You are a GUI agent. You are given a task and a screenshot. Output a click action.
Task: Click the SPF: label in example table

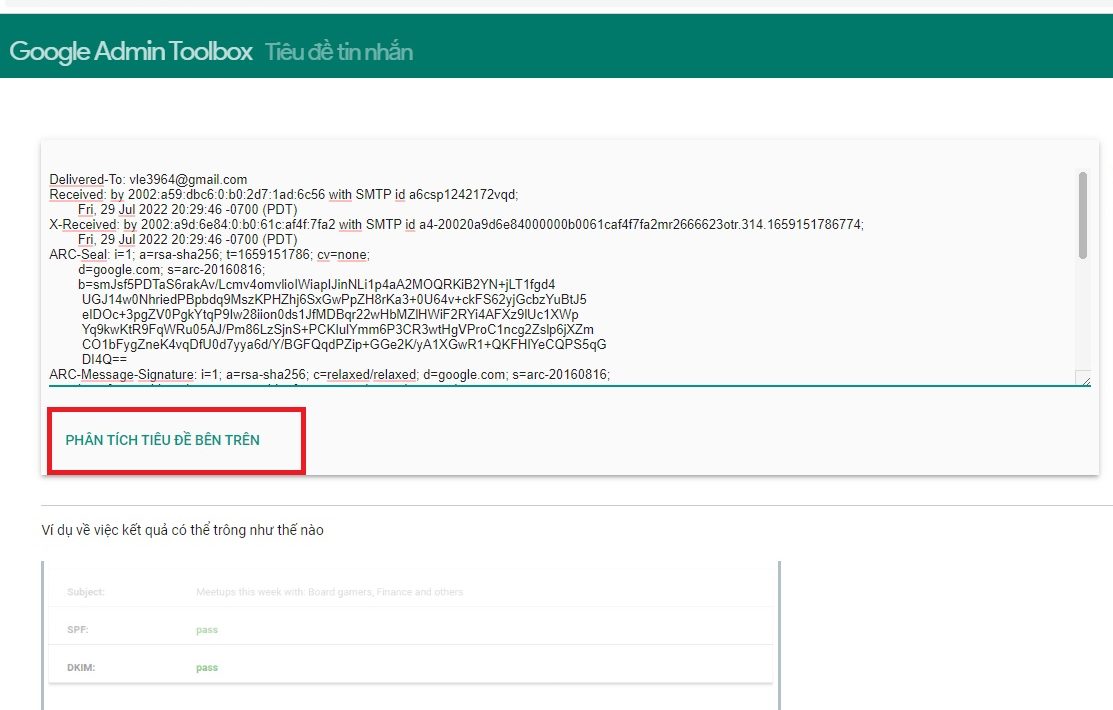point(77,630)
